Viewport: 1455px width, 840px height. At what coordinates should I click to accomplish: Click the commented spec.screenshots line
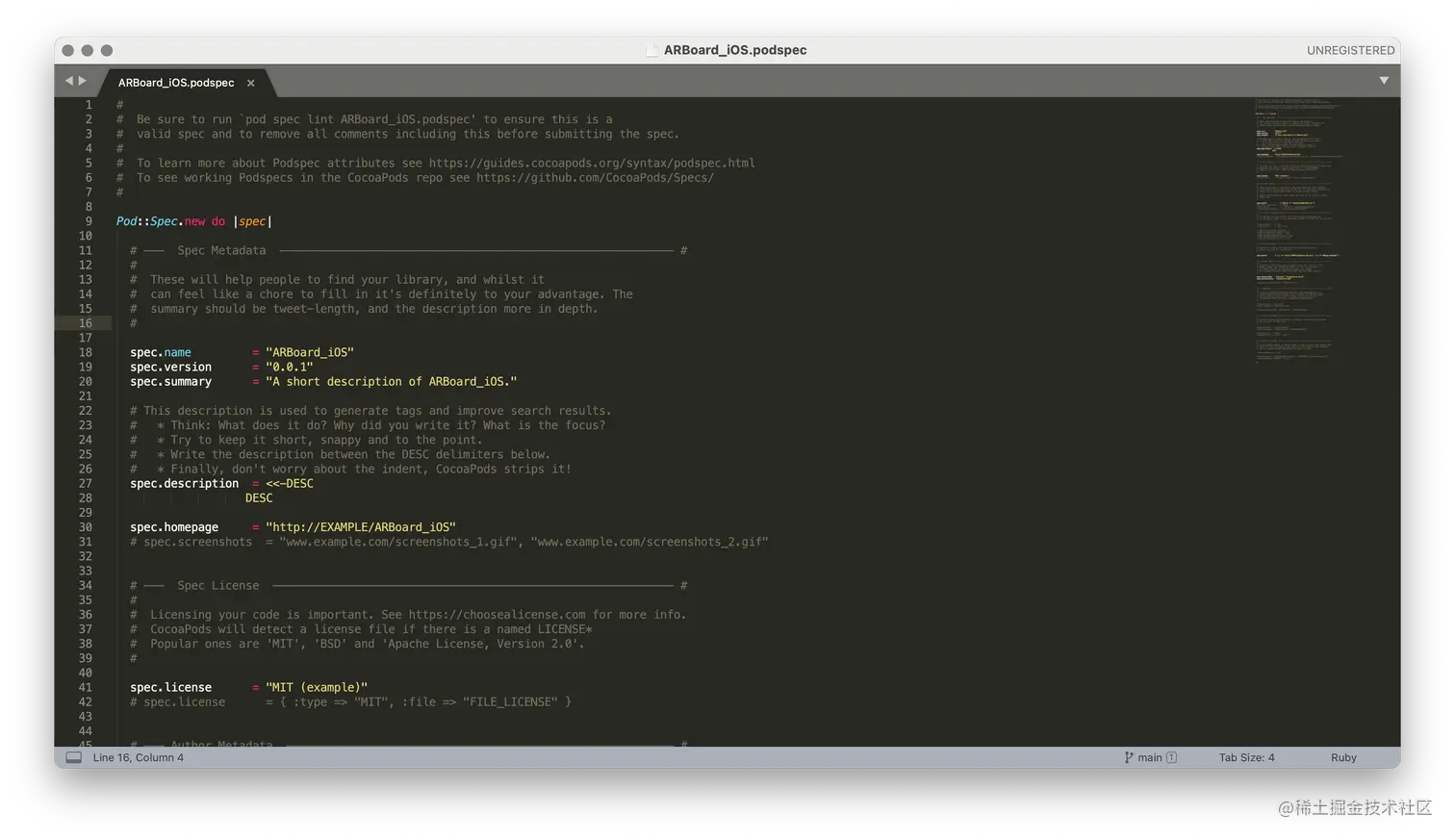449,543
